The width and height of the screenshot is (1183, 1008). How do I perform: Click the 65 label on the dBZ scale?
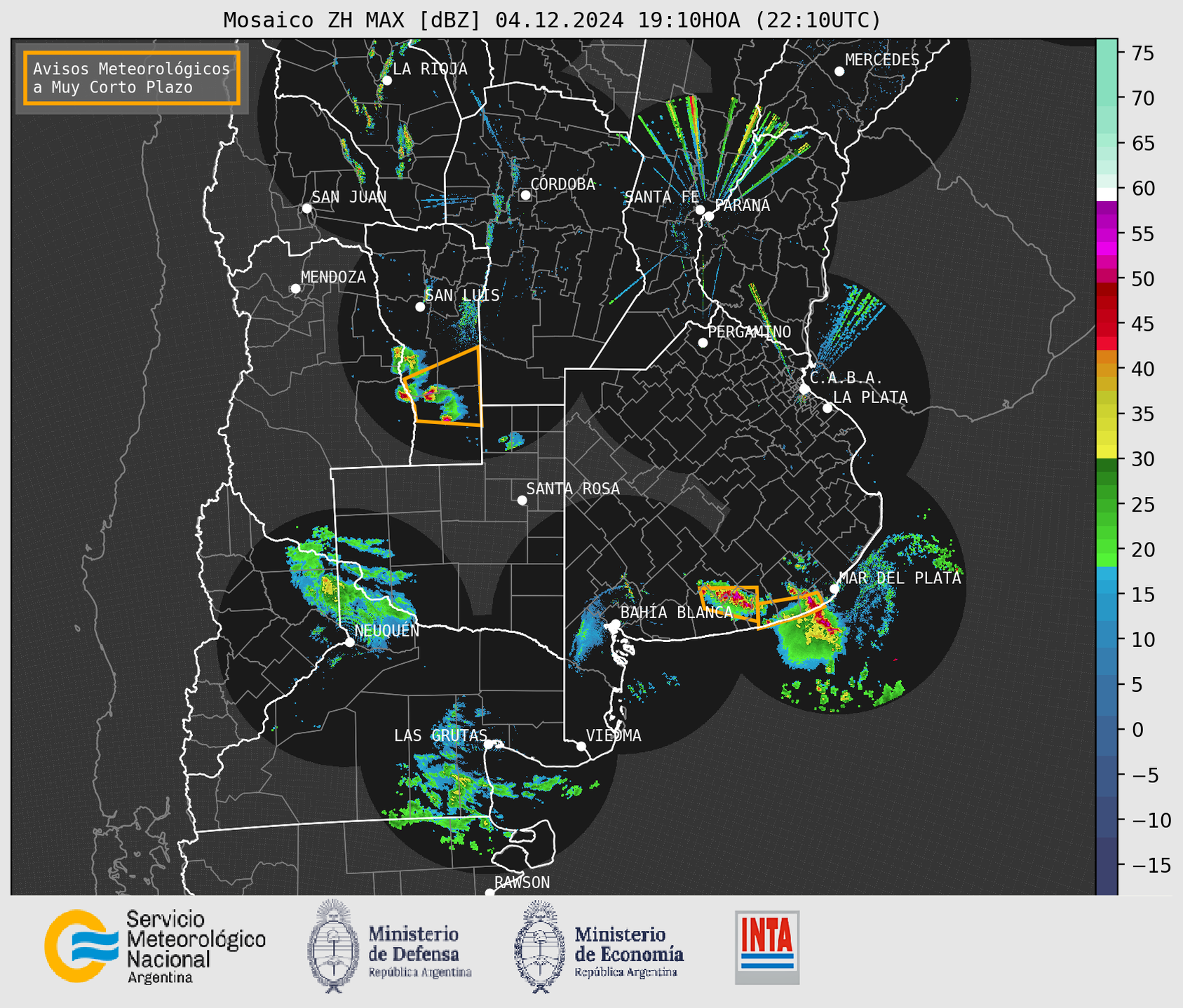tap(1142, 144)
